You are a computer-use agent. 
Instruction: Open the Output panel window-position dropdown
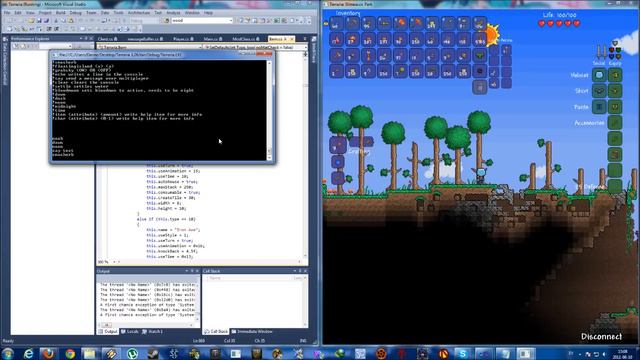(x=187, y=271)
